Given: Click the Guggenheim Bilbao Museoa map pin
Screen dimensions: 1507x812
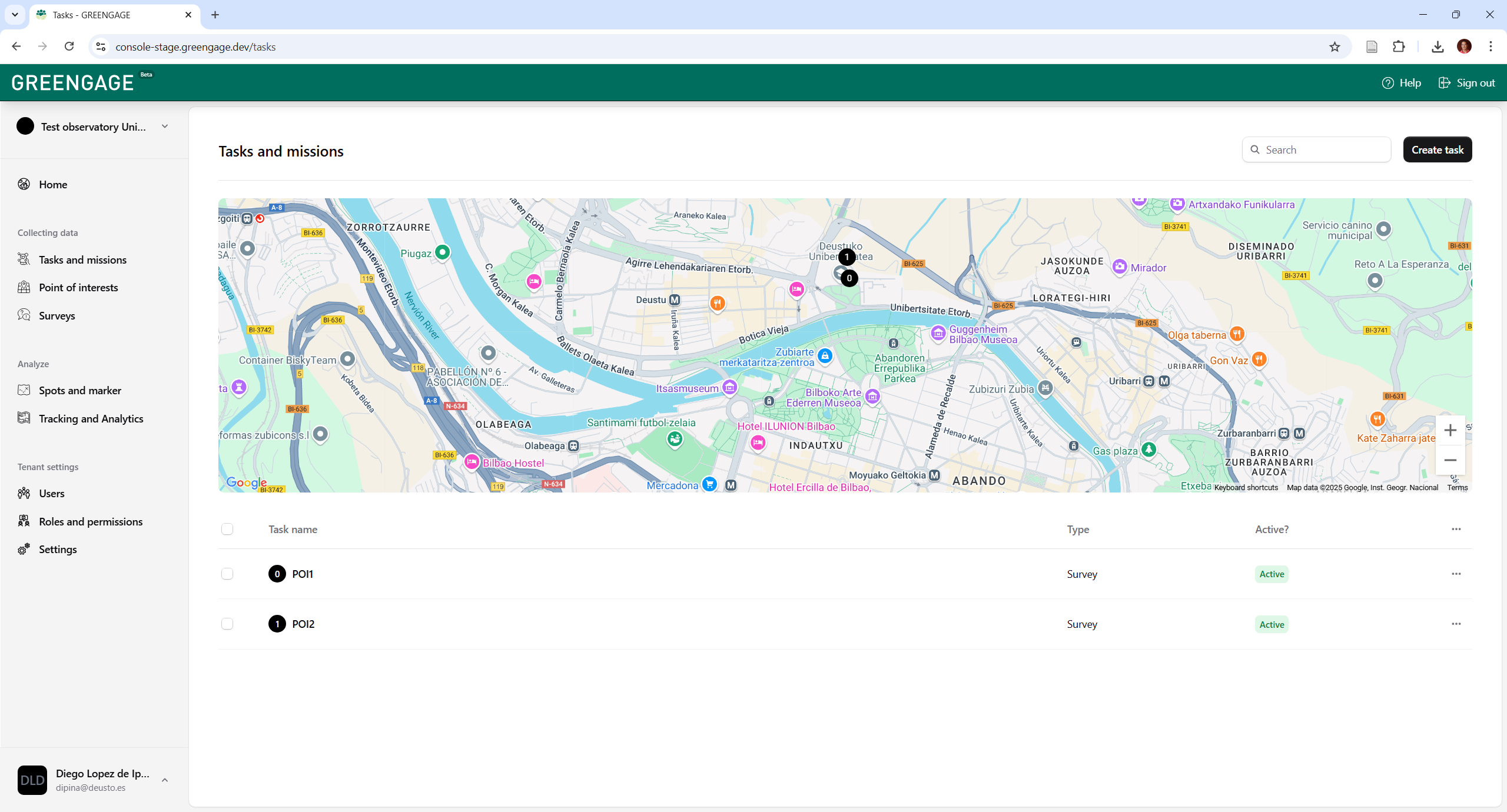Looking at the screenshot, I should coord(938,334).
